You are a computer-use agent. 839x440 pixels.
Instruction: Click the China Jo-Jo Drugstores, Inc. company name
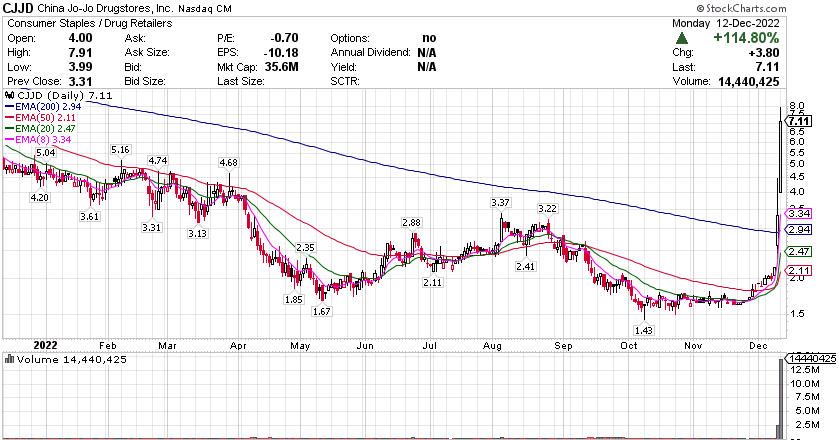[x=105, y=9]
